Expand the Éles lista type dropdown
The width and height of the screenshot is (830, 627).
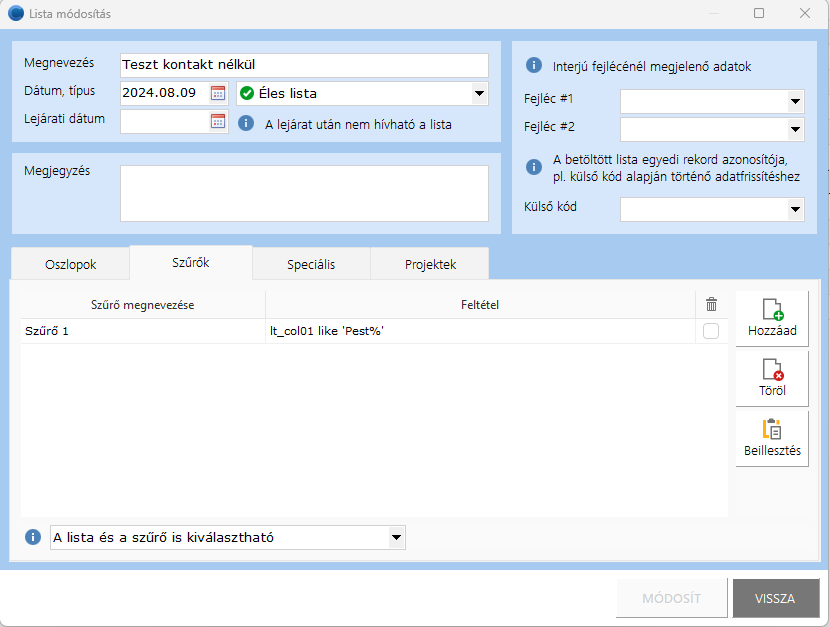click(478, 94)
